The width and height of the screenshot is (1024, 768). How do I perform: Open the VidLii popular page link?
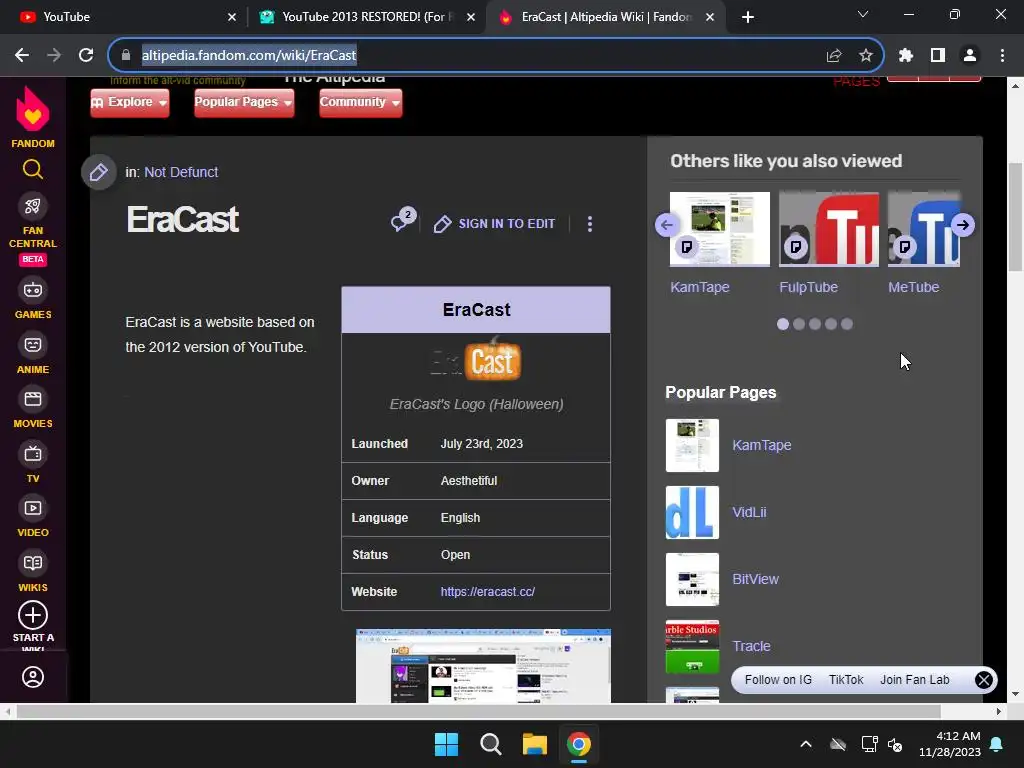(x=749, y=512)
